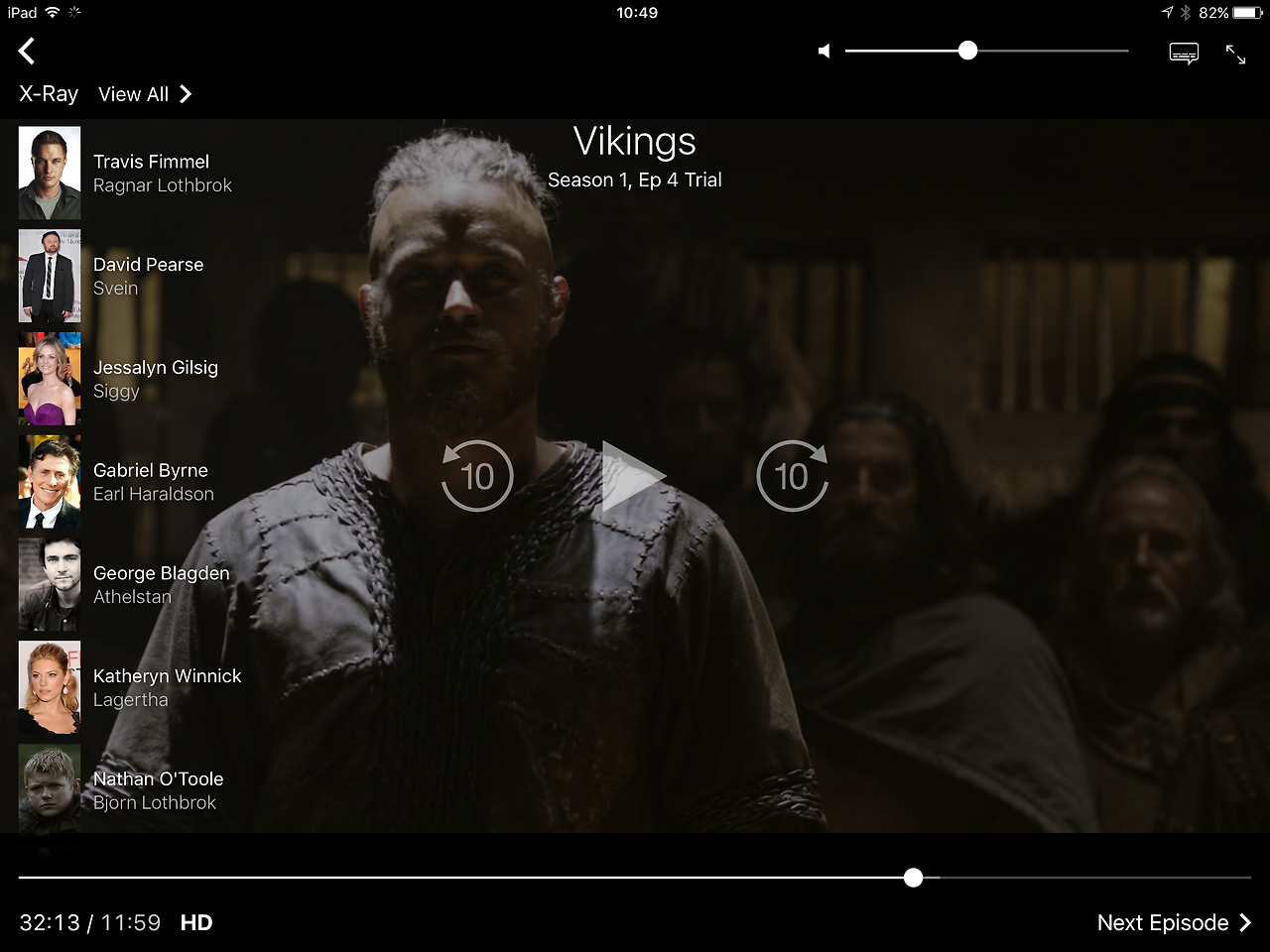Tap the Bjorn Lothbrok character name
The height and width of the screenshot is (952, 1270).
(155, 803)
